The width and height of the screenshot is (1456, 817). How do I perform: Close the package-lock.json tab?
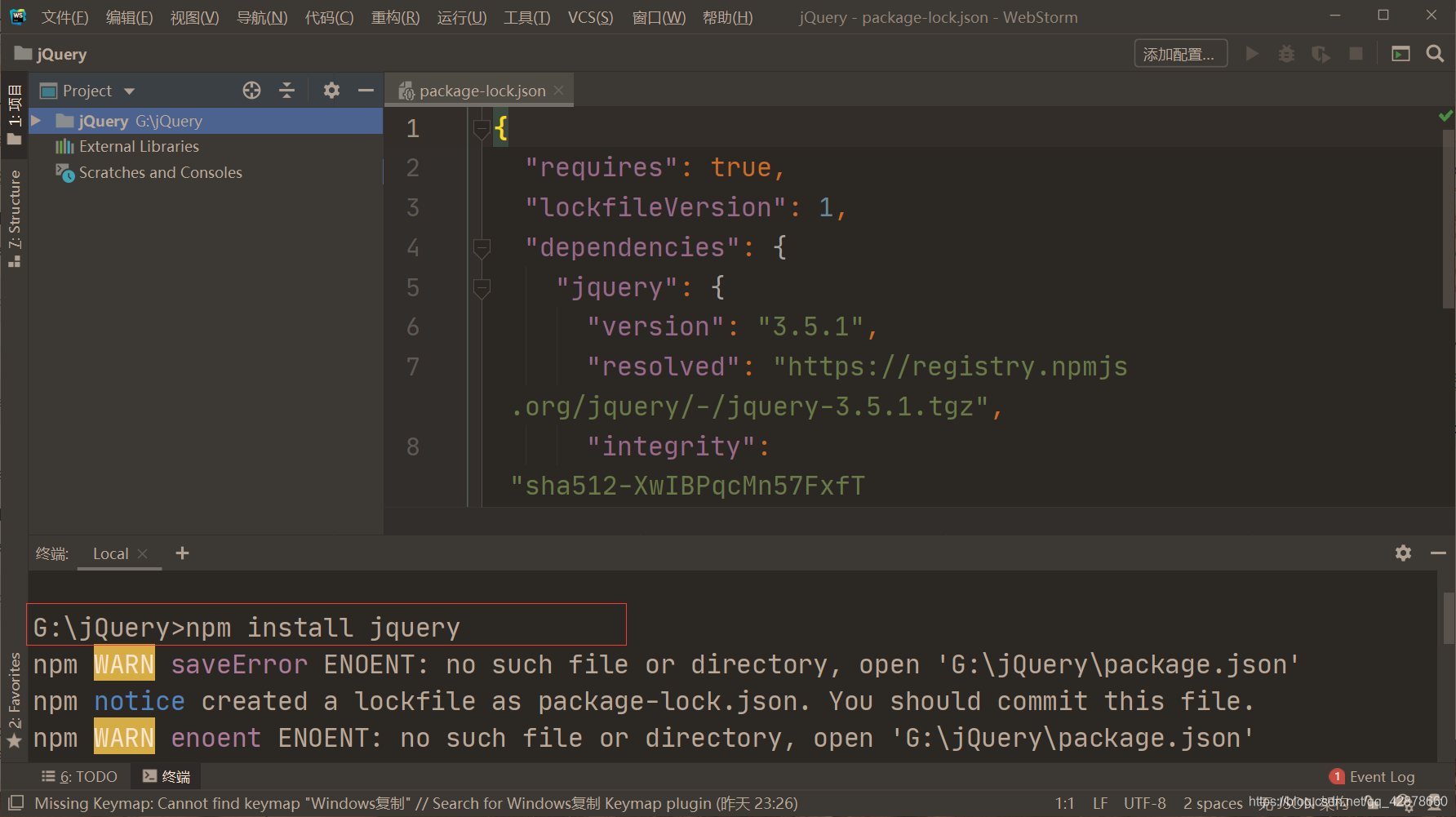(x=559, y=91)
